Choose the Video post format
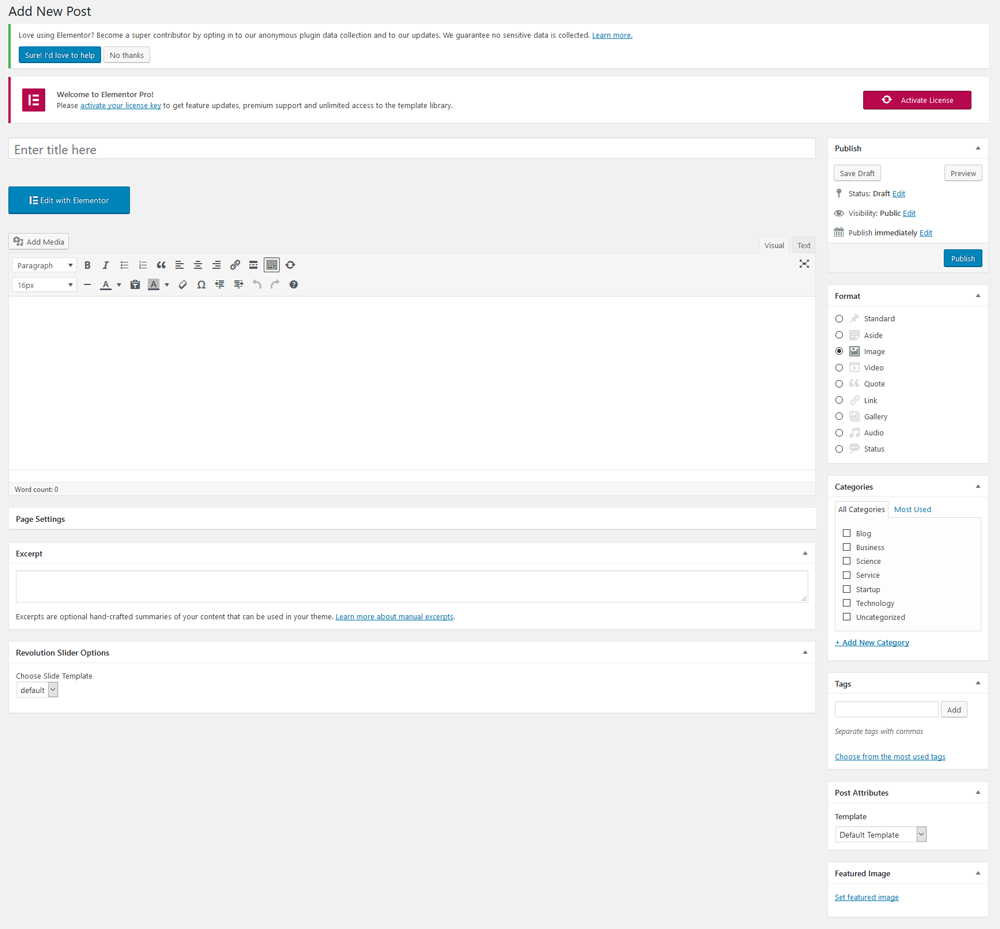The image size is (1000, 929). [x=839, y=368]
